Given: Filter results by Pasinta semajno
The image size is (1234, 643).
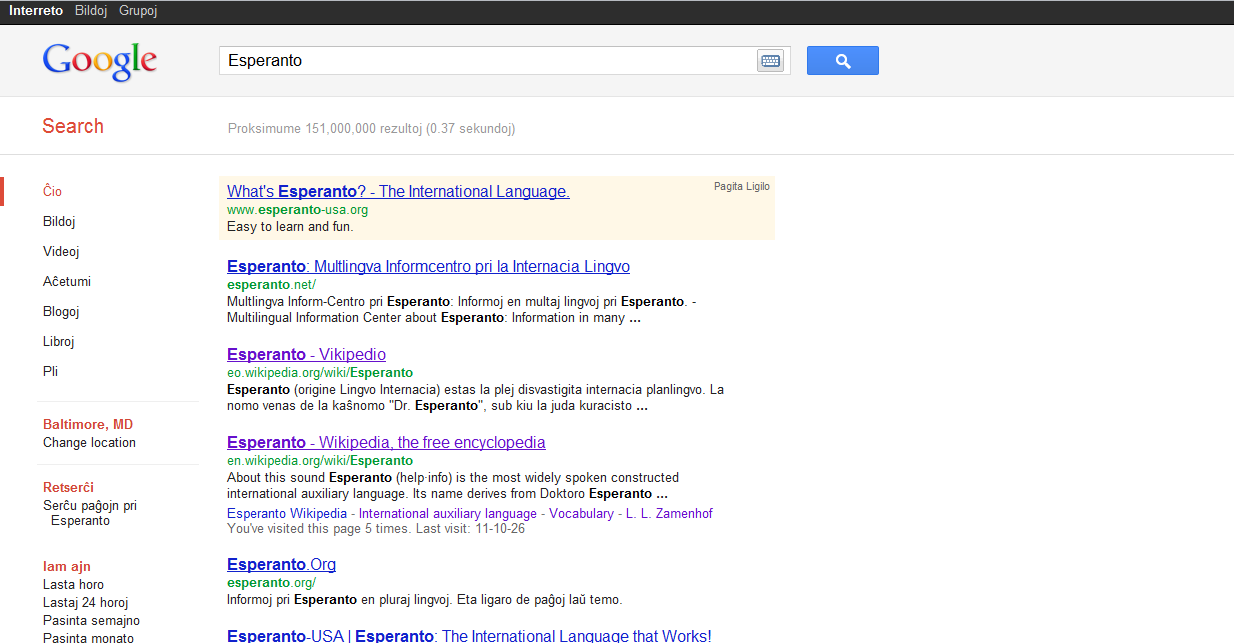Looking at the screenshot, I should point(91,620).
